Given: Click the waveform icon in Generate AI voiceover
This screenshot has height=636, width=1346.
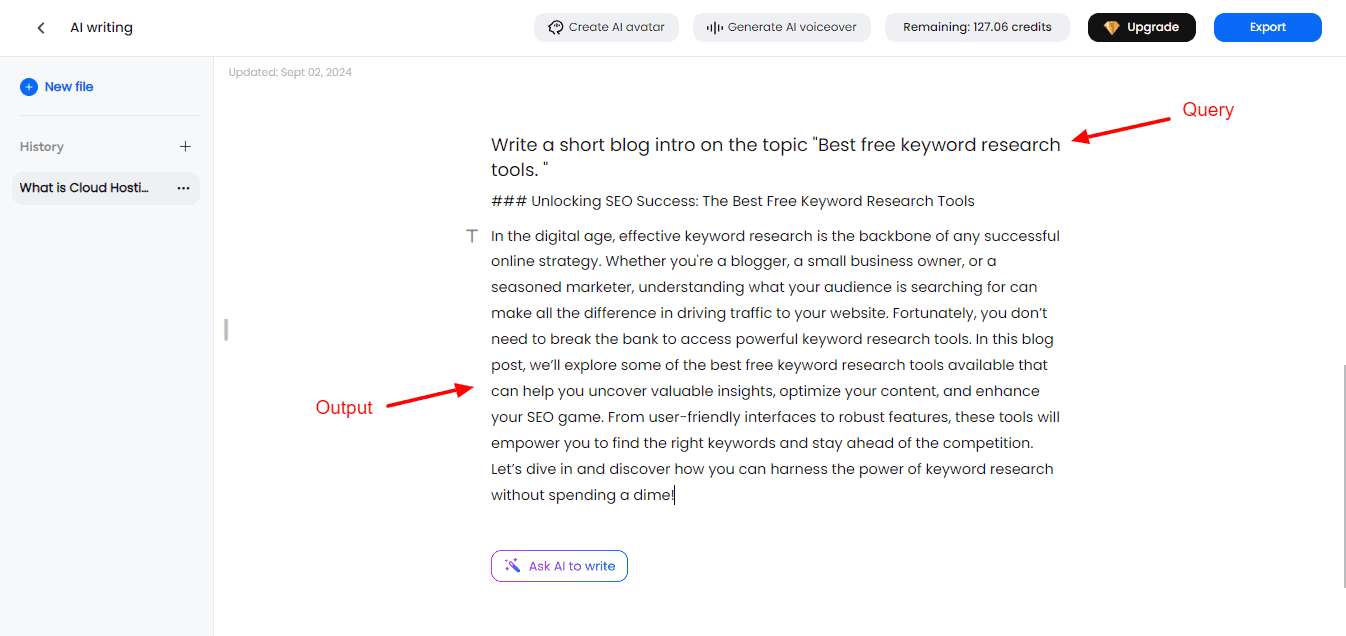Looking at the screenshot, I should pyautogui.click(x=715, y=27).
